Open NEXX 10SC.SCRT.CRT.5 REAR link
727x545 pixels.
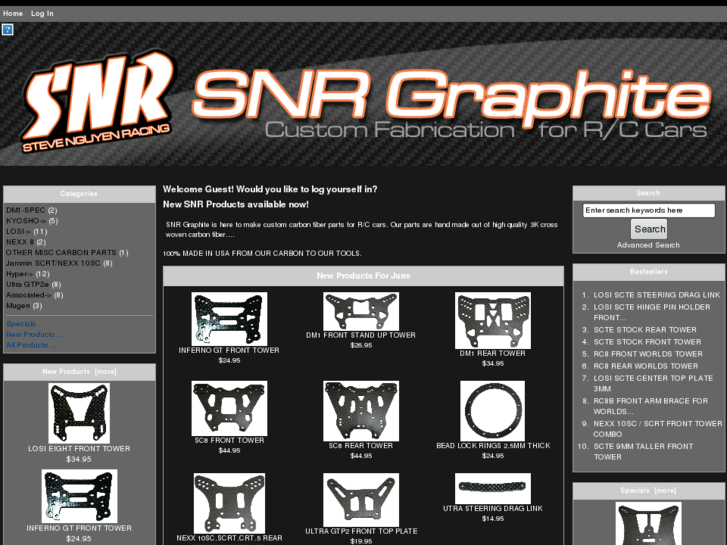point(229,539)
